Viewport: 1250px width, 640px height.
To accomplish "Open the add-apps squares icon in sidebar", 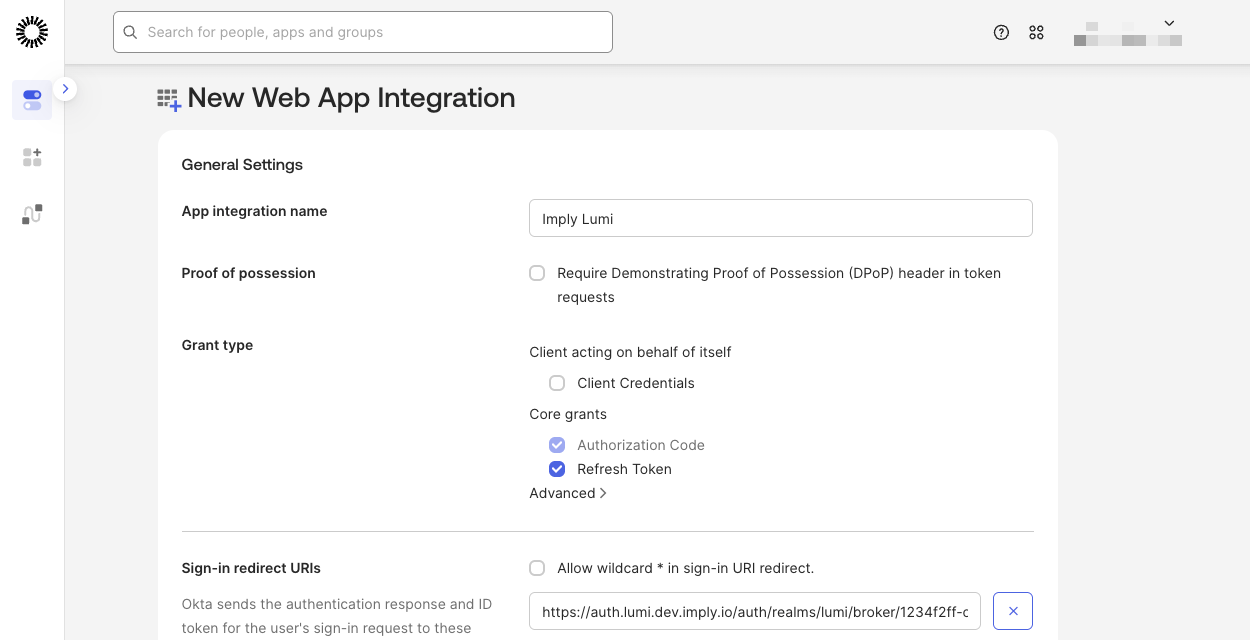I will tap(32, 157).
